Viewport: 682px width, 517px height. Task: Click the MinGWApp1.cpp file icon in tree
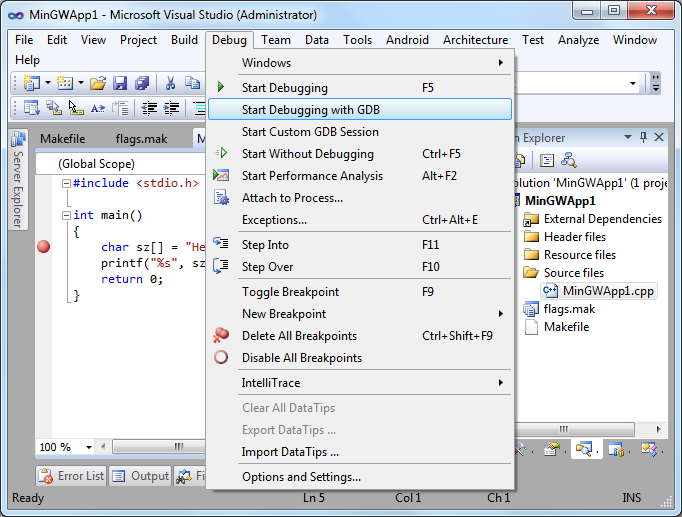point(550,290)
